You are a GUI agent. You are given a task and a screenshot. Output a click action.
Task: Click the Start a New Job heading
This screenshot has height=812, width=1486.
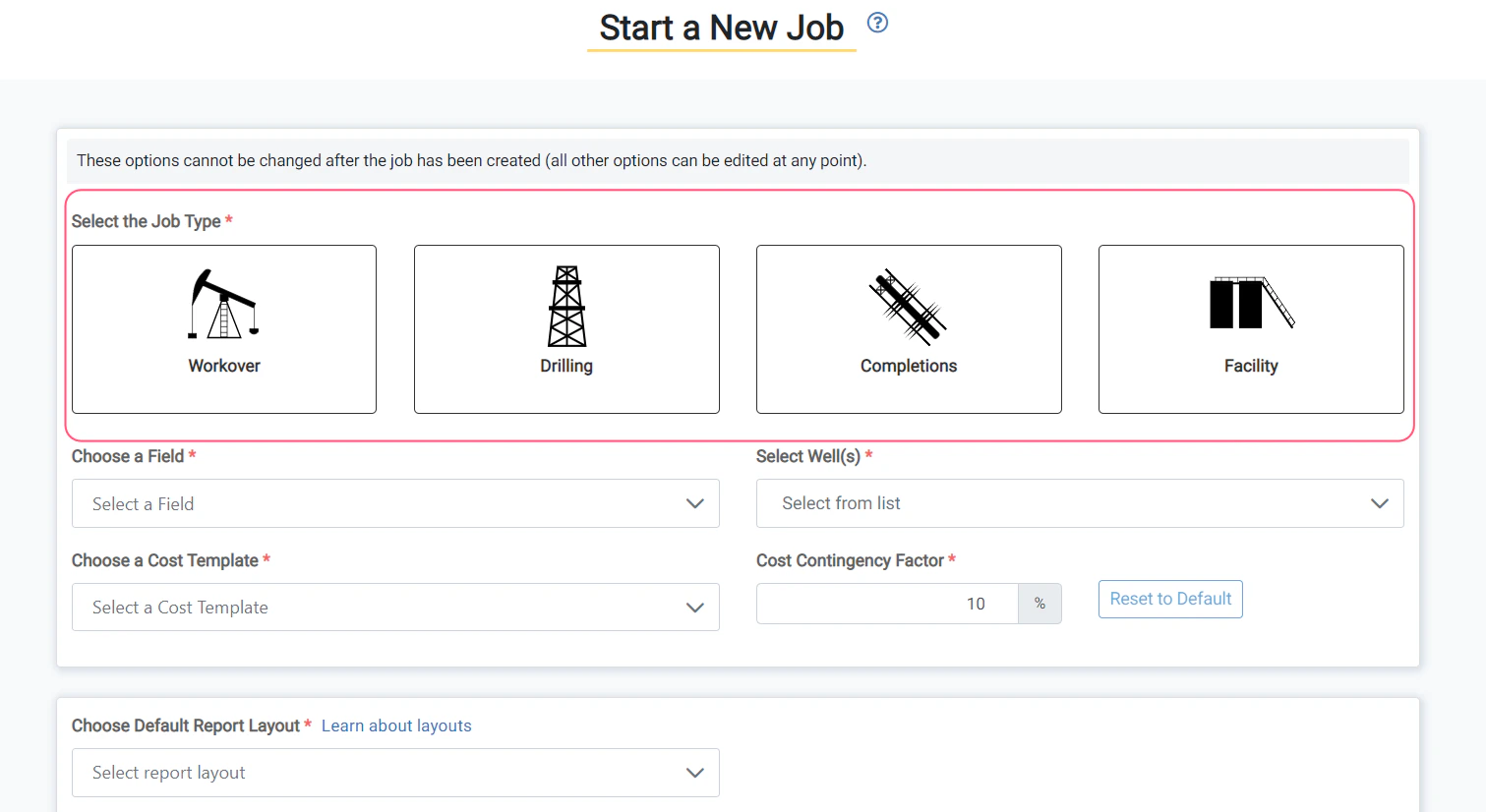click(x=721, y=28)
